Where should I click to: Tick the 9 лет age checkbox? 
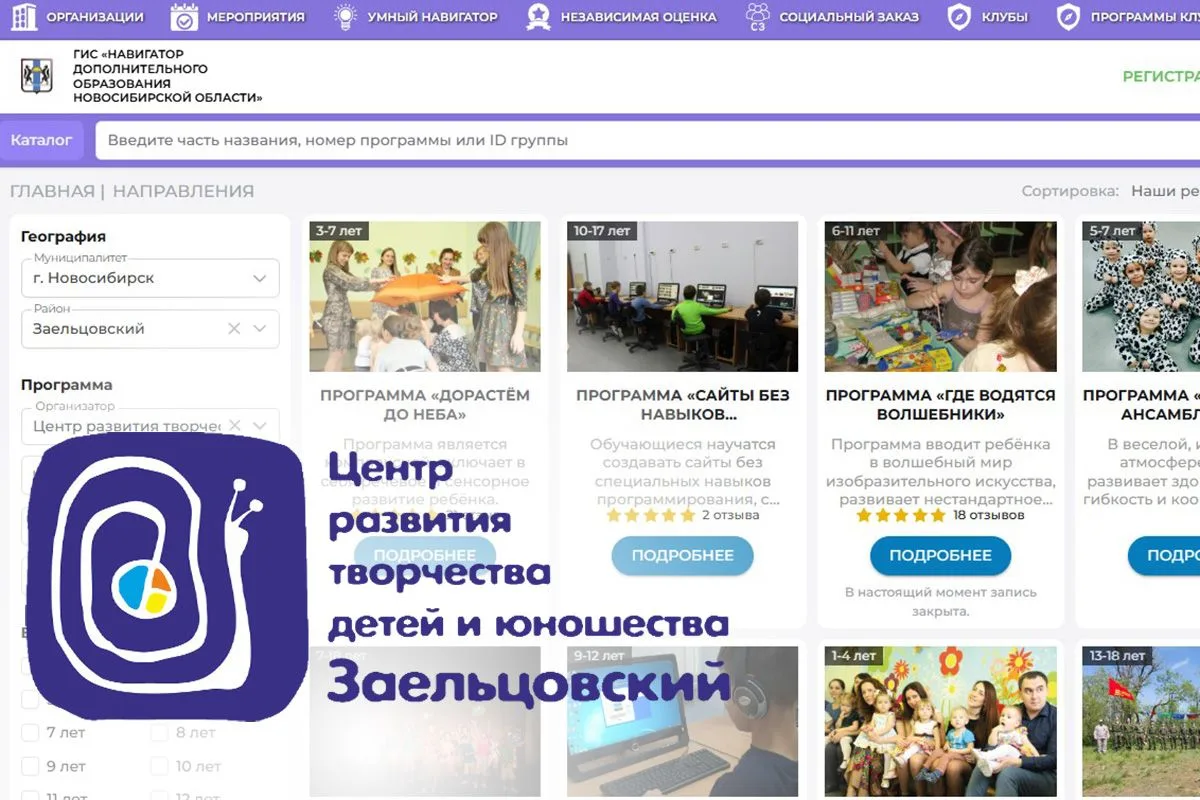(x=30, y=767)
